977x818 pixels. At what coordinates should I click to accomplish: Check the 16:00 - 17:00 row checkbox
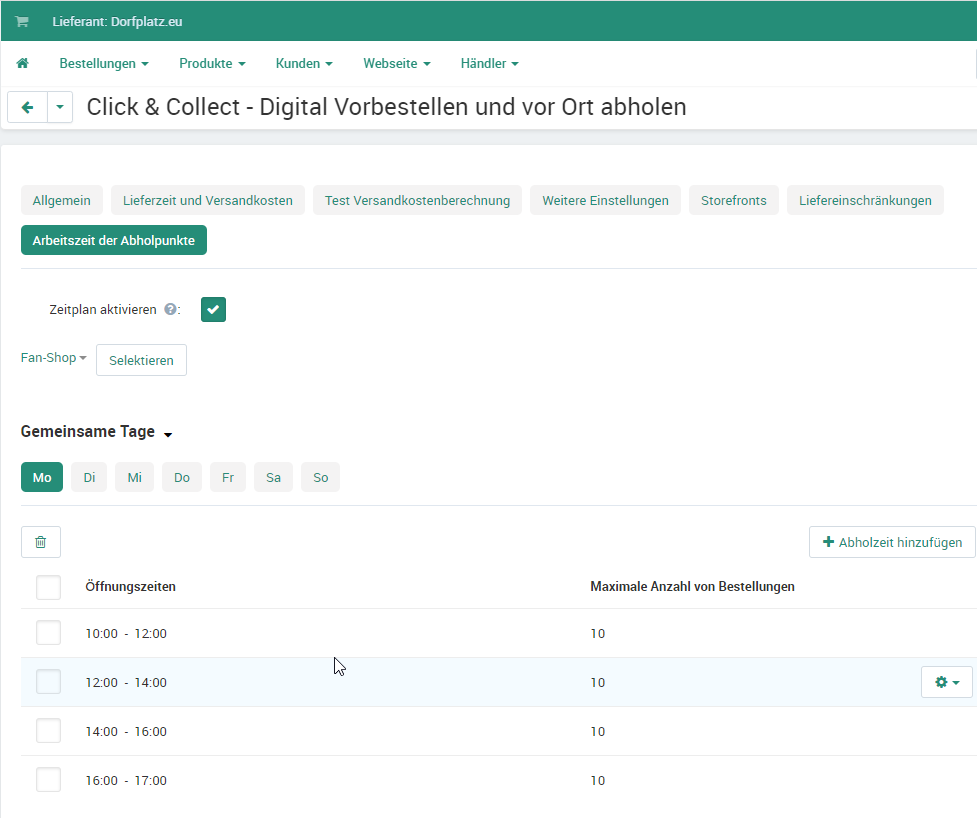pos(48,780)
